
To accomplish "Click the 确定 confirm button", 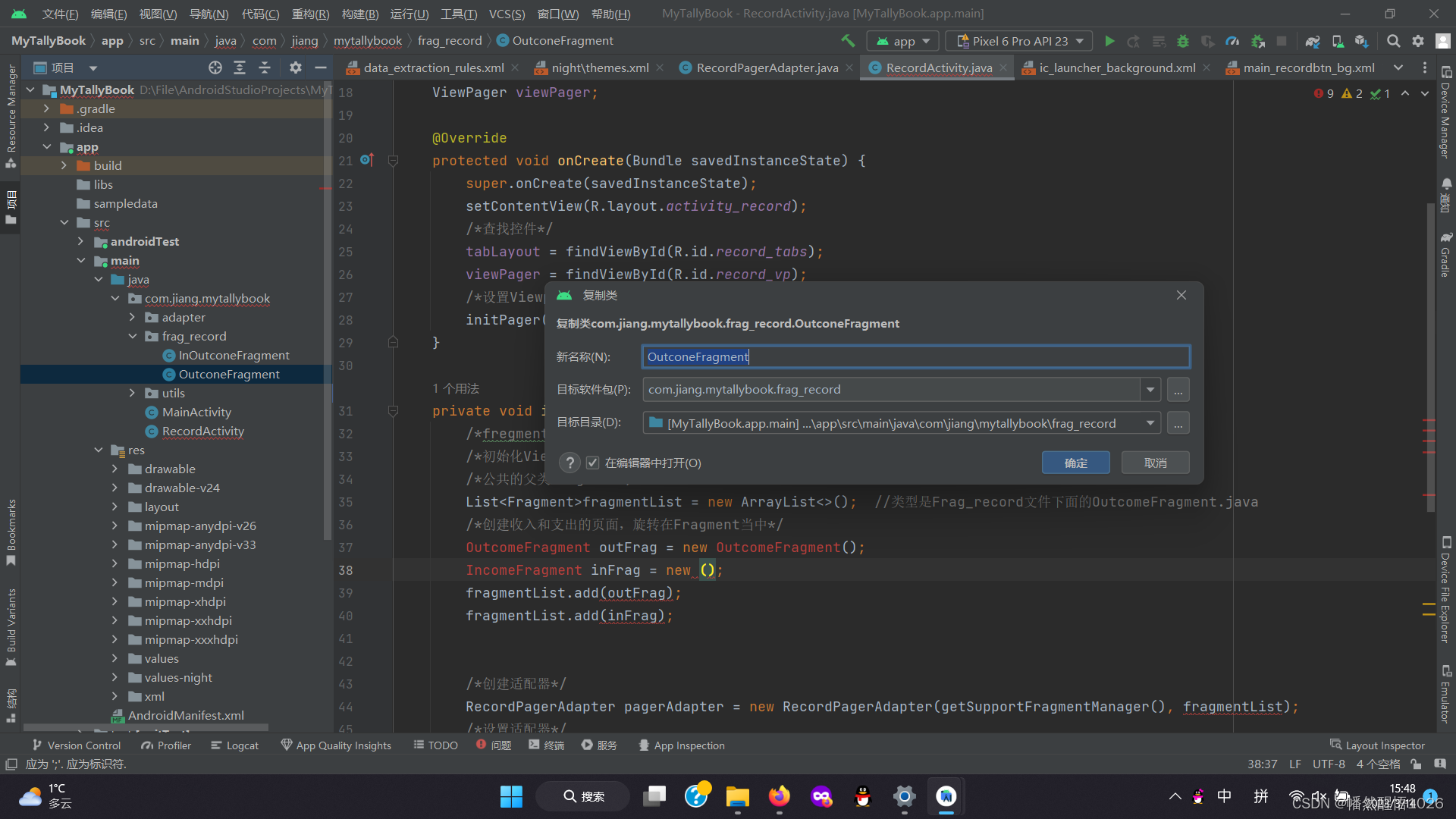I will (x=1075, y=463).
